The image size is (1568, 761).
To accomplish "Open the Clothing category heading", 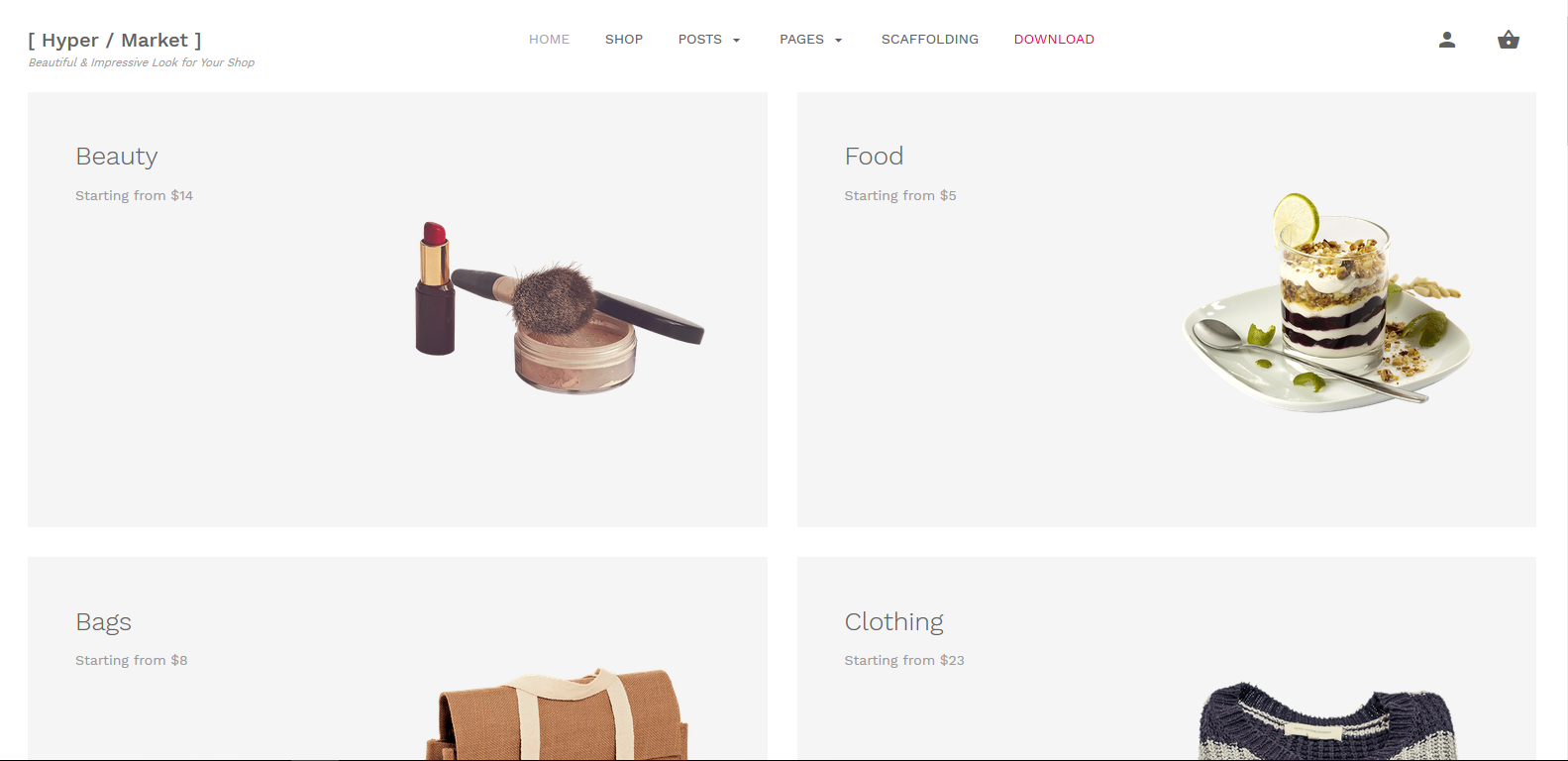I will pos(893,622).
